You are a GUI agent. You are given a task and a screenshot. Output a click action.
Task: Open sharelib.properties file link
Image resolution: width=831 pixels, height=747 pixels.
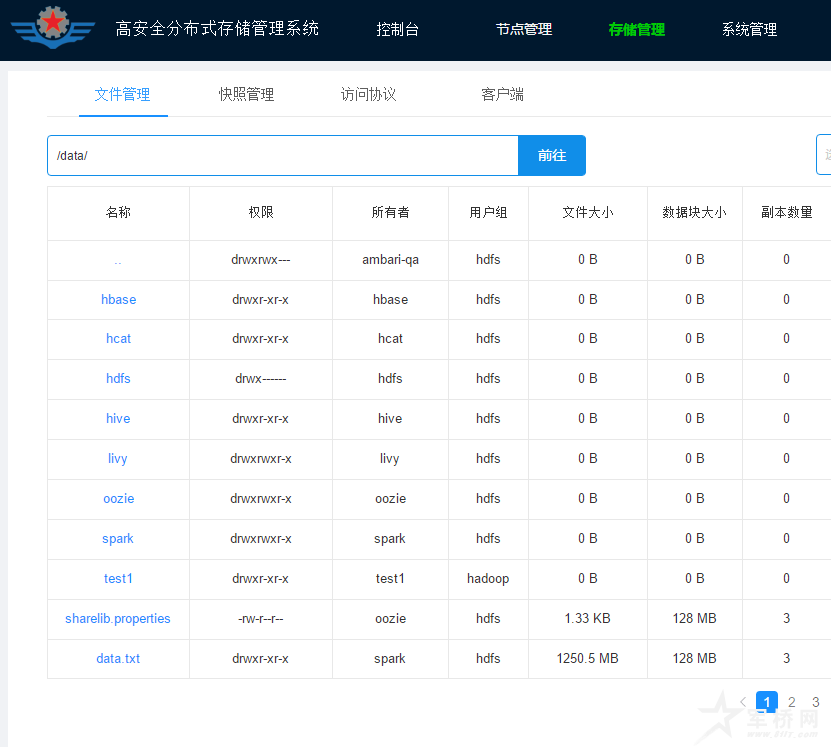(118, 619)
